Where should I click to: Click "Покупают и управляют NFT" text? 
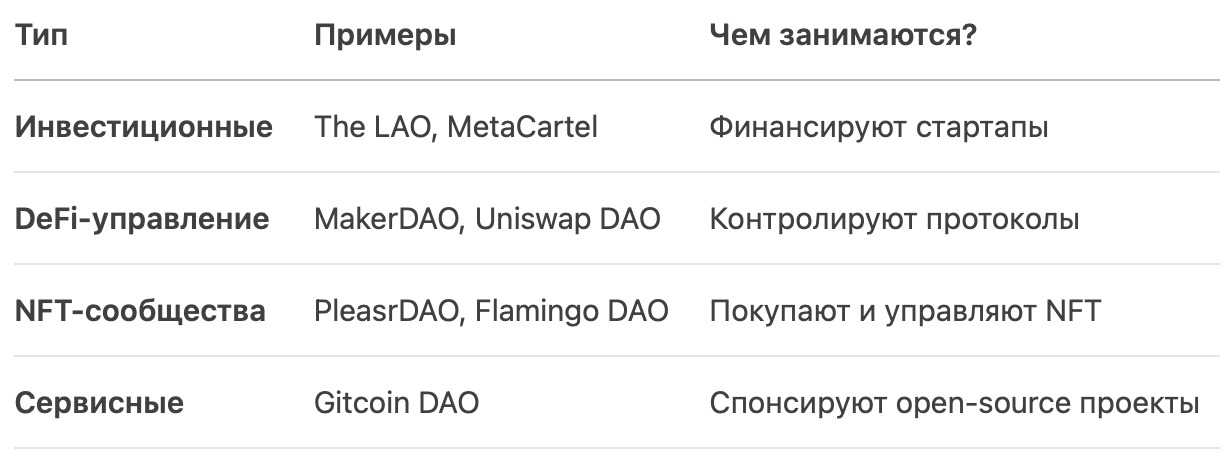pos(905,311)
